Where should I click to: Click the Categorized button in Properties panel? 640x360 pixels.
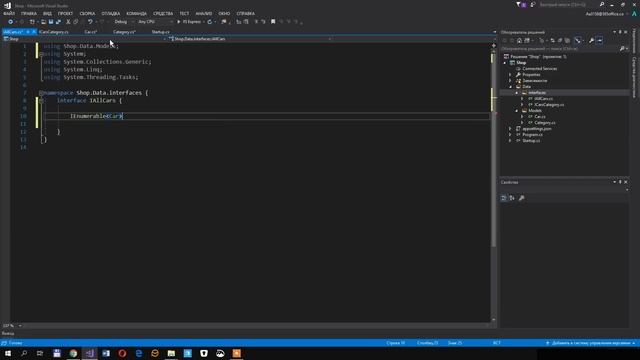(x=504, y=198)
